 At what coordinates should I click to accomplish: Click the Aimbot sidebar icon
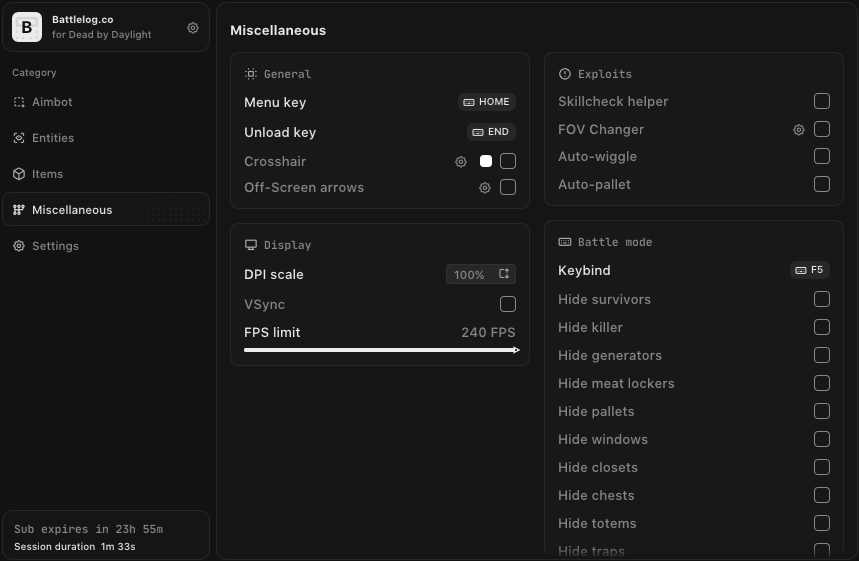click(x=19, y=102)
